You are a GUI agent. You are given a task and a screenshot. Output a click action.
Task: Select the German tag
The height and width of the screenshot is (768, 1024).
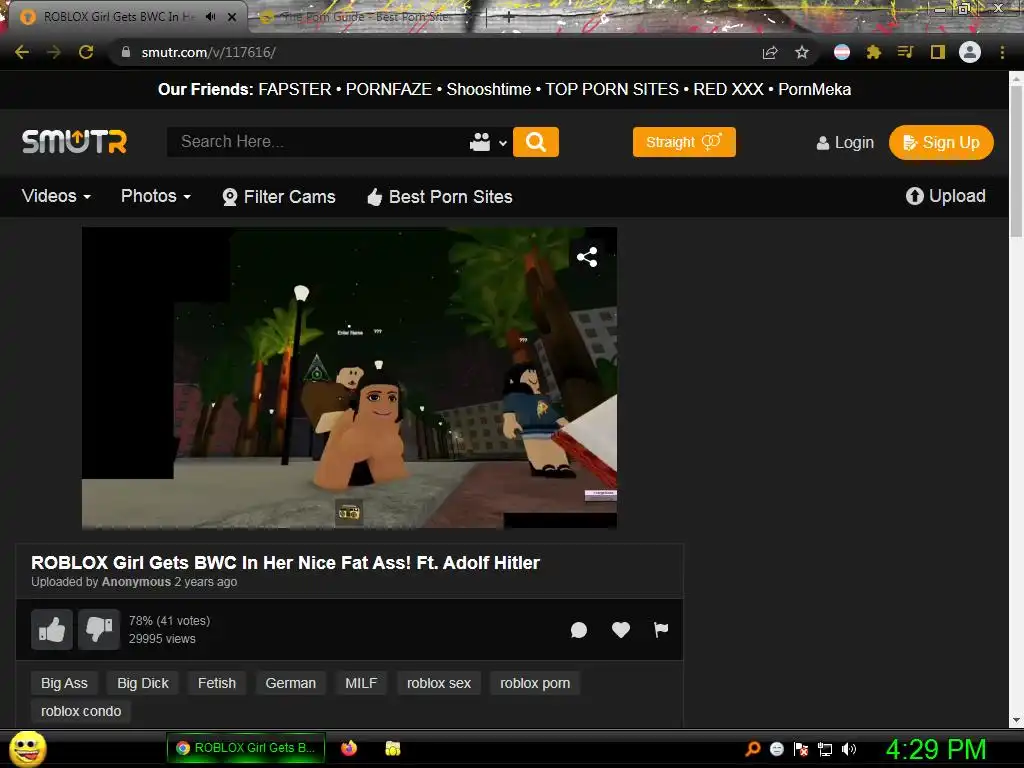291,683
